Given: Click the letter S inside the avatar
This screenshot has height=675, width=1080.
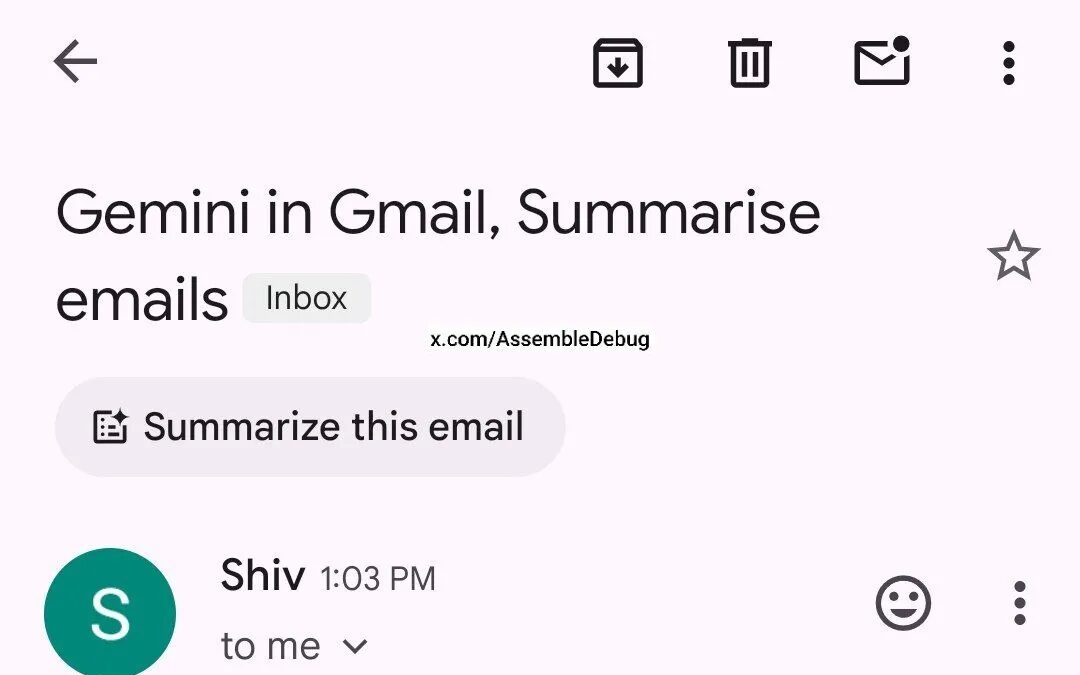Looking at the screenshot, I should [x=110, y=616].
